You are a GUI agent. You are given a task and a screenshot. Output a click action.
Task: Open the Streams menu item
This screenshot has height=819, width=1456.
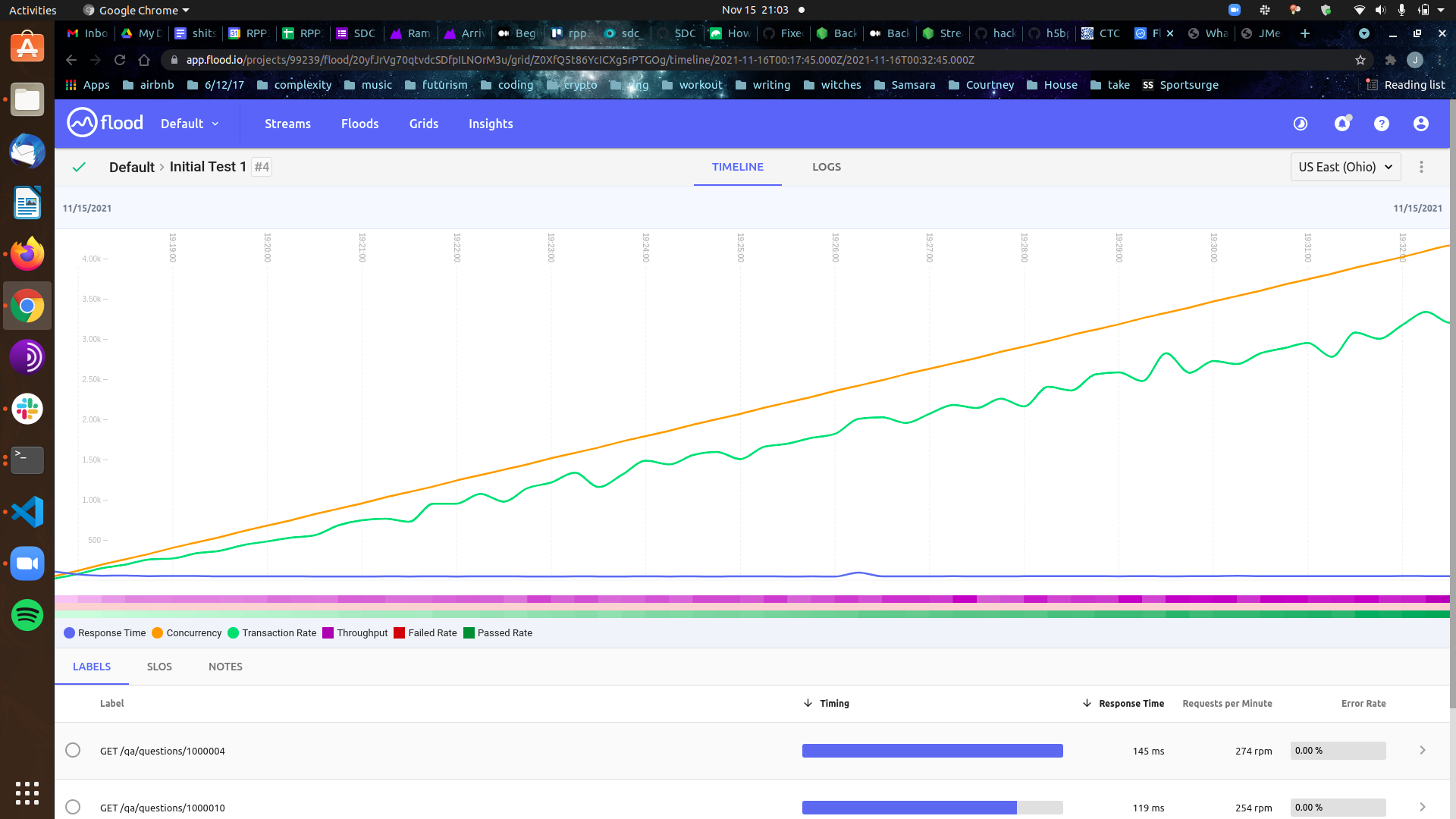tap(287, 124)
